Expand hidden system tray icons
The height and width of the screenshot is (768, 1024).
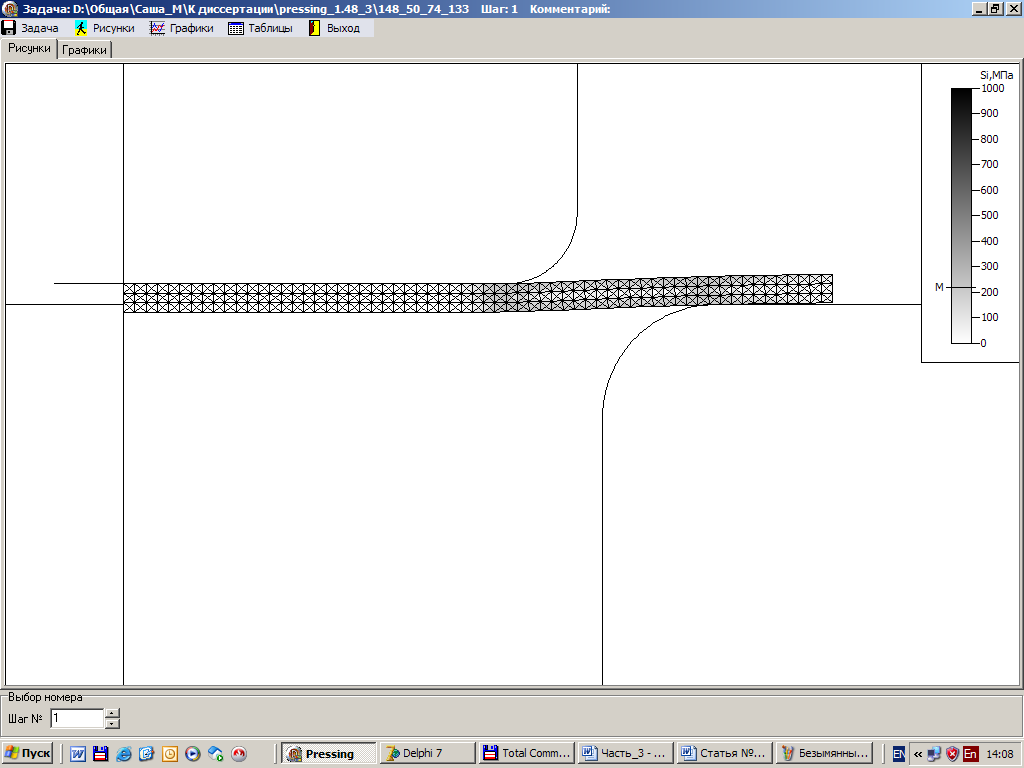click(917, 754)
